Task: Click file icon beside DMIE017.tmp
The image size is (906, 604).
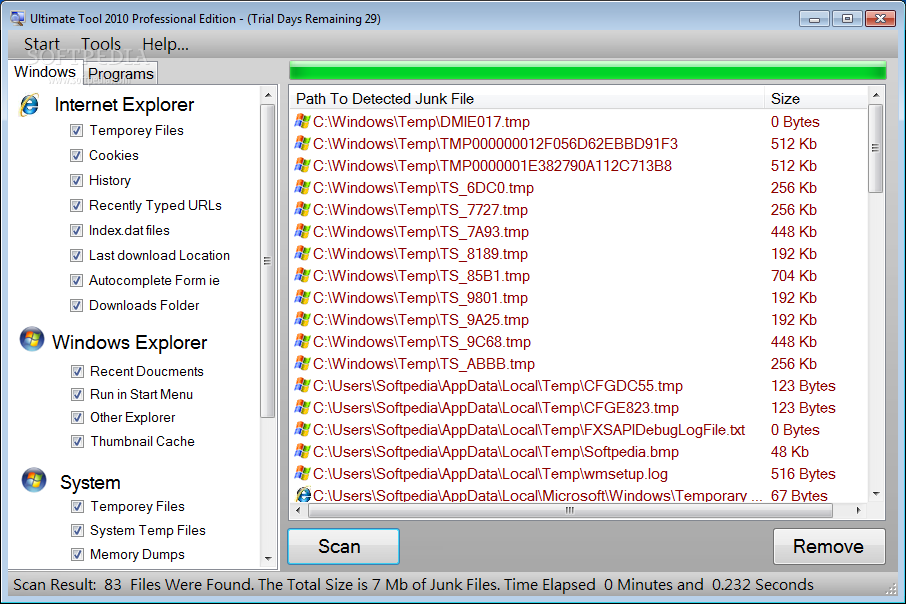Action: coord(302,121)
